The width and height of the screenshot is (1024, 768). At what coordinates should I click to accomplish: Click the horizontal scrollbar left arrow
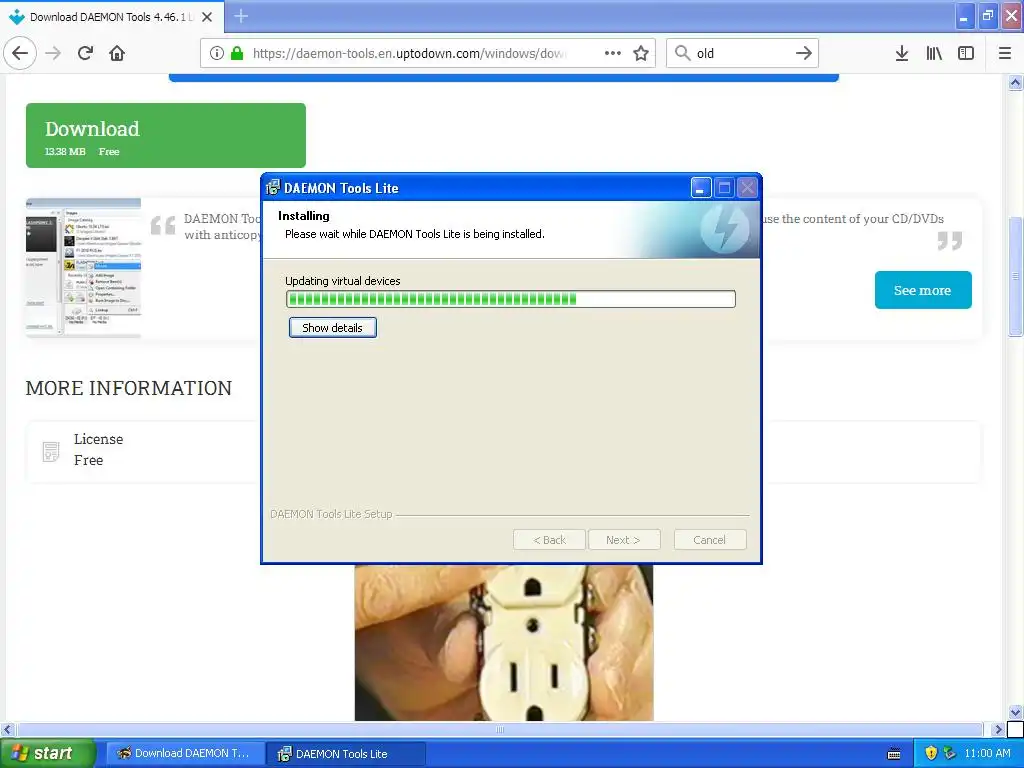tap(7, 729)
